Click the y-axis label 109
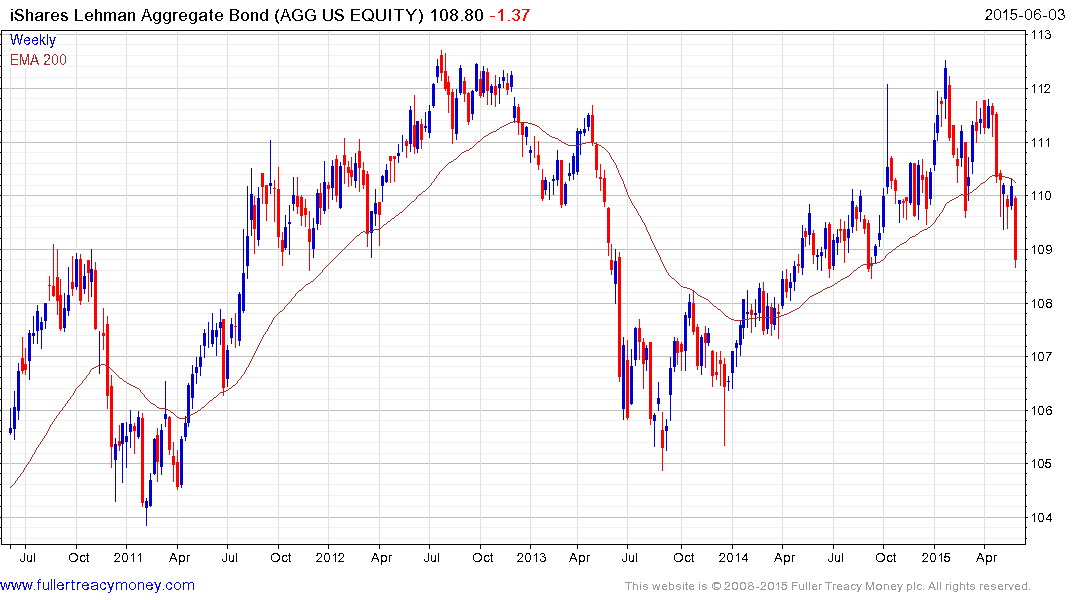Viewport: 1075px width, 600px height. pos(1041,249)
